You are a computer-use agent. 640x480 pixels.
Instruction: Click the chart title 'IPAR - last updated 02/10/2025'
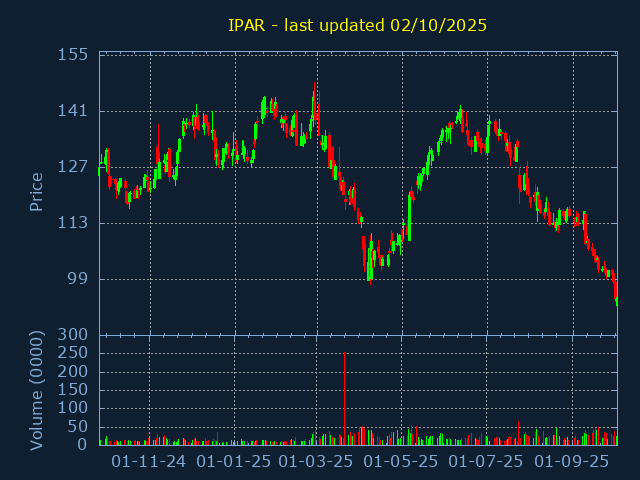[357, 25]
